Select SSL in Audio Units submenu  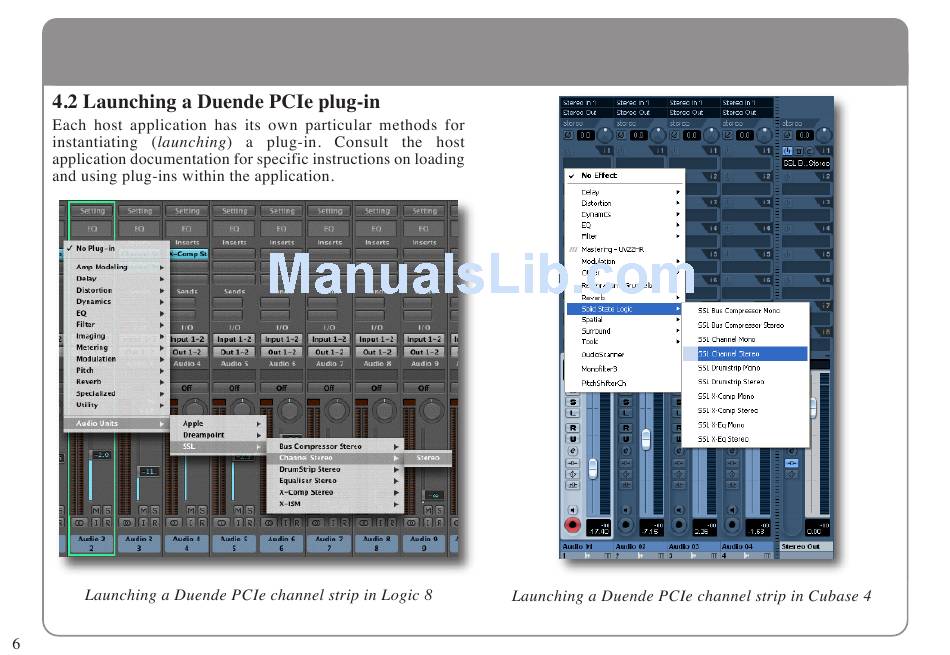pyautogui.click(x=218, y=447)
